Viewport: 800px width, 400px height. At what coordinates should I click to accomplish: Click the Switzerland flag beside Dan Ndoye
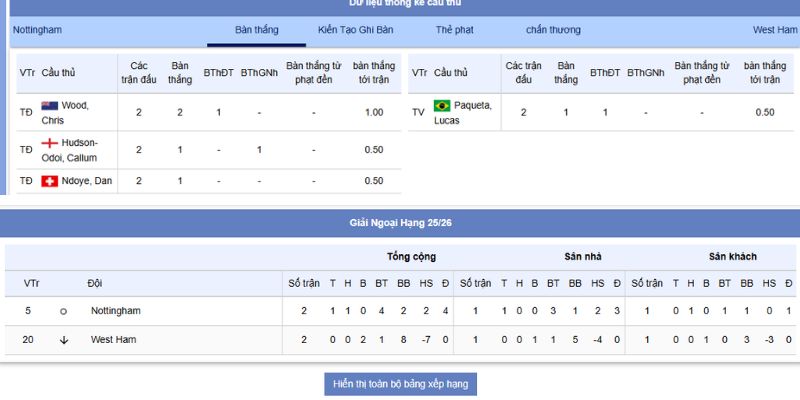point(50,181)
